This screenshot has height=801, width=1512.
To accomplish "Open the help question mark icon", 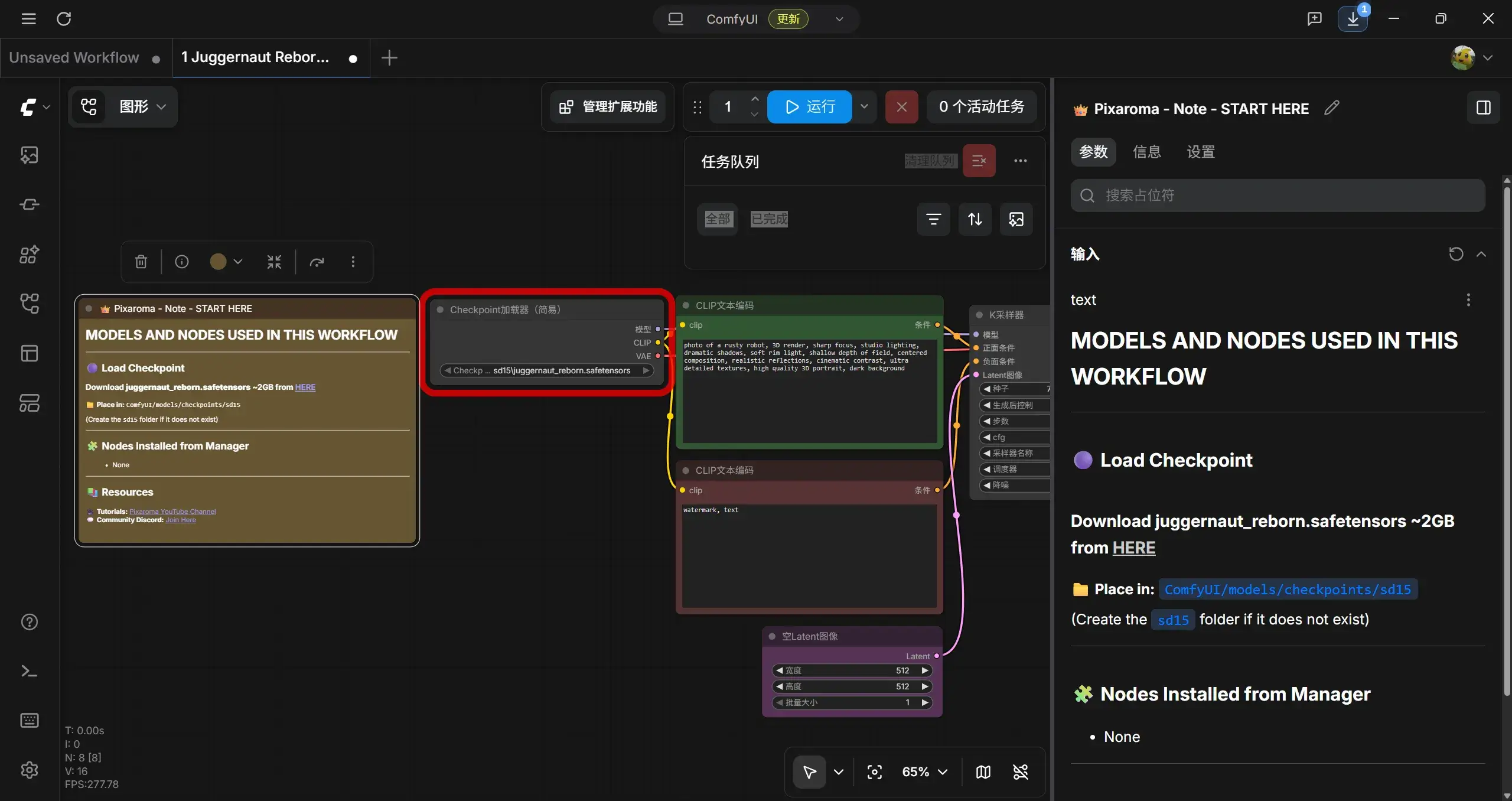I will 30,622.
